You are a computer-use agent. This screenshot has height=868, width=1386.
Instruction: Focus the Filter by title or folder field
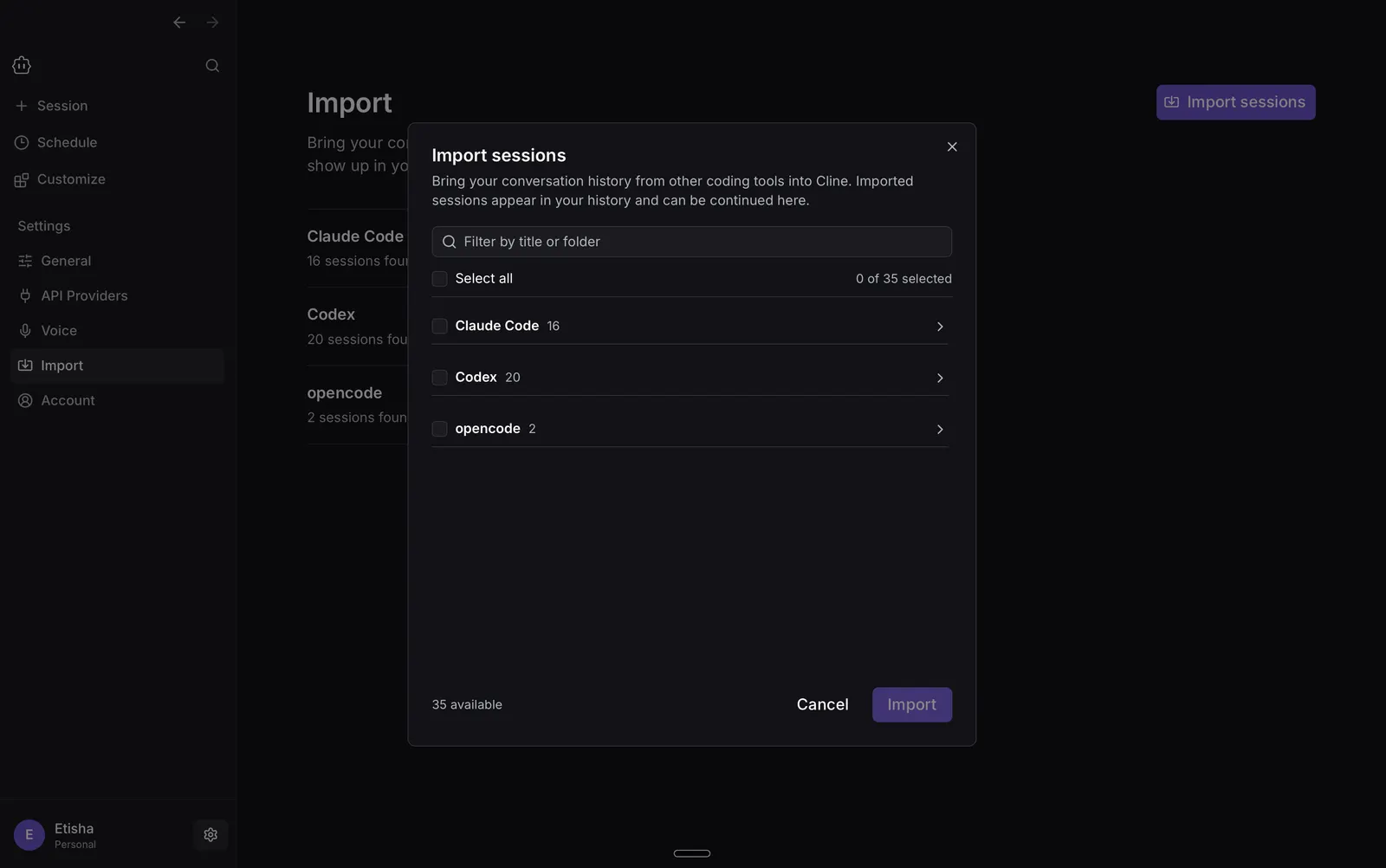coord(691,242)
